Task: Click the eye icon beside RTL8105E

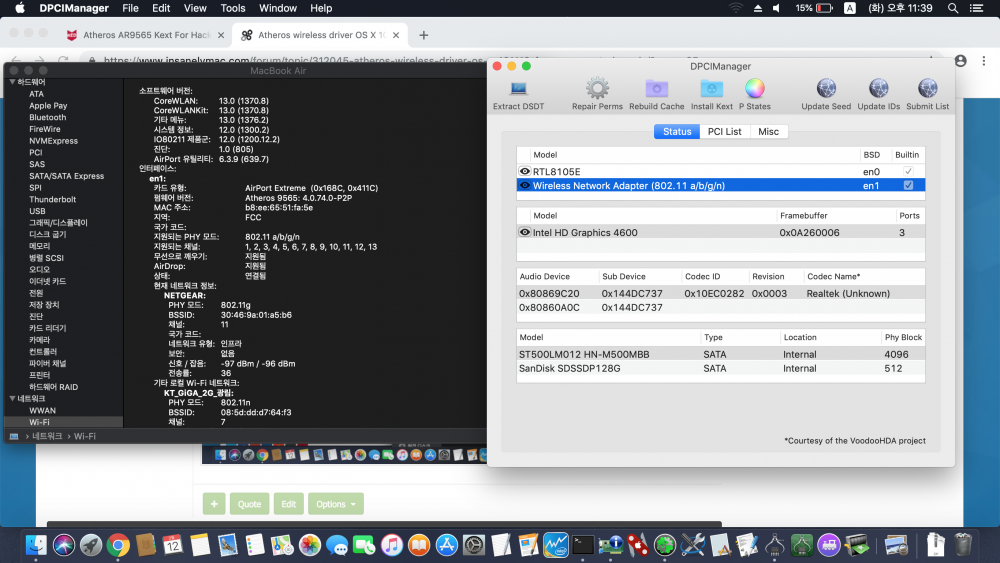Action: coord(525,172)
